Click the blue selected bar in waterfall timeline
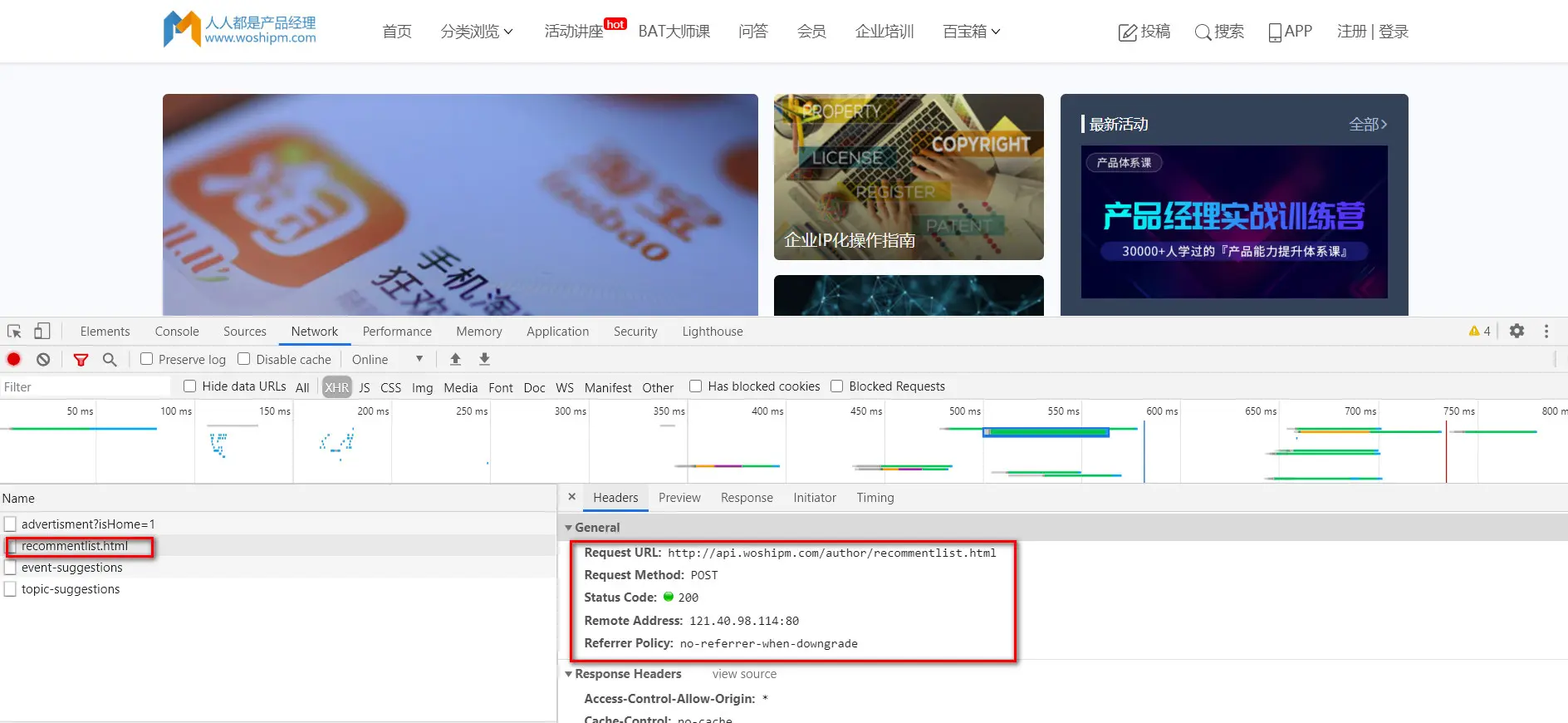Viewport: 1568px width, 723px height. pyautogui.click(x=1046, y=432)
